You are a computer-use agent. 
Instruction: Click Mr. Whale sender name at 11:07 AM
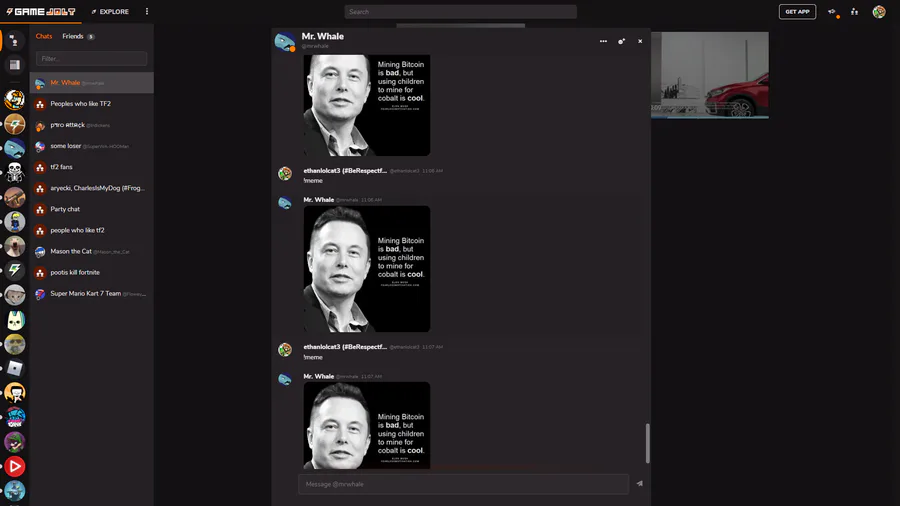pos(319,376)
